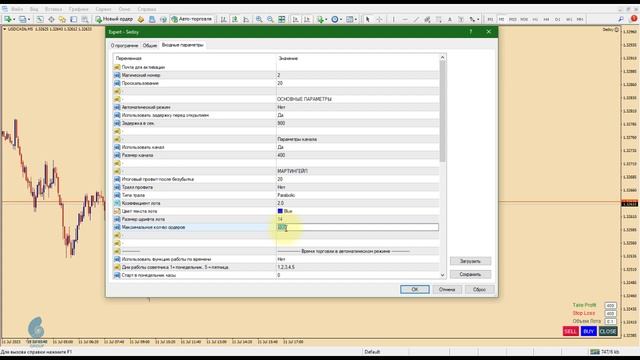Viewport: 640px width, 360px height.
Task: Click the dialog help question mark
Action: (471, 31)
